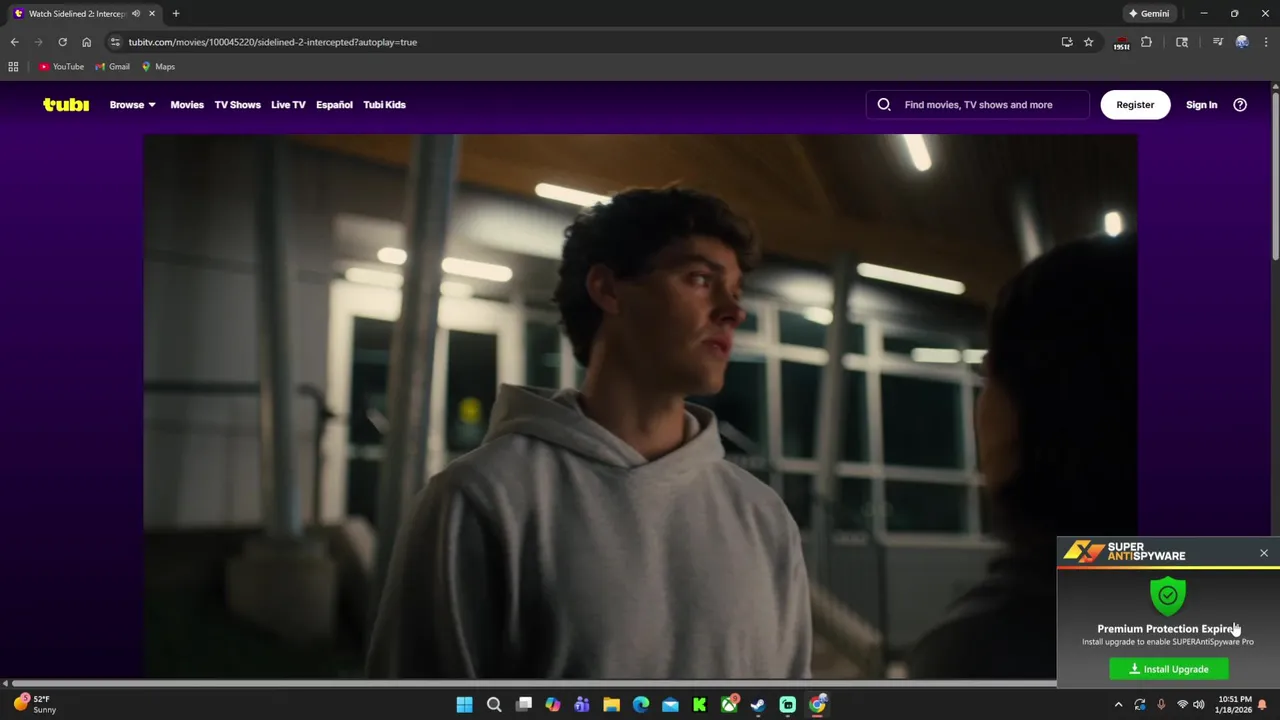Click the Register button
Viewport: 1280px width, 720px height.
(x=1135, y=104)
